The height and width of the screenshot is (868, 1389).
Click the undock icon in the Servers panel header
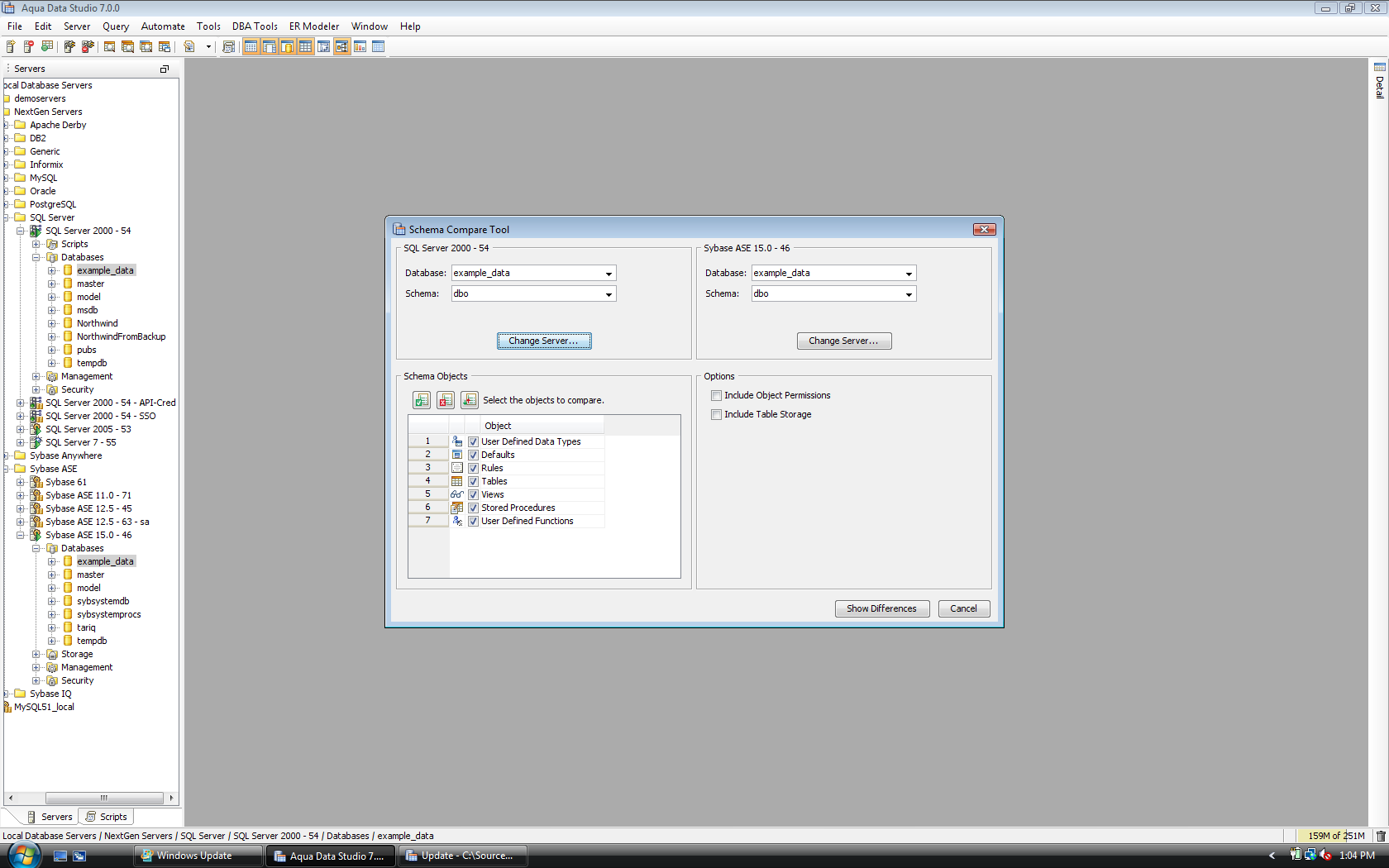coord(164,69)
